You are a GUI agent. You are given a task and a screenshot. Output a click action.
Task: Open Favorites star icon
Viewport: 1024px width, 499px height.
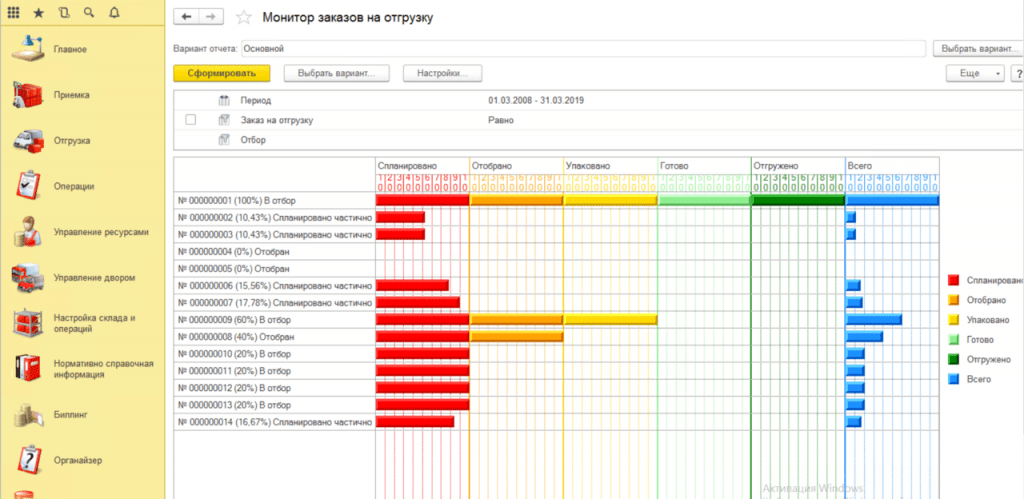pos(38,13)
